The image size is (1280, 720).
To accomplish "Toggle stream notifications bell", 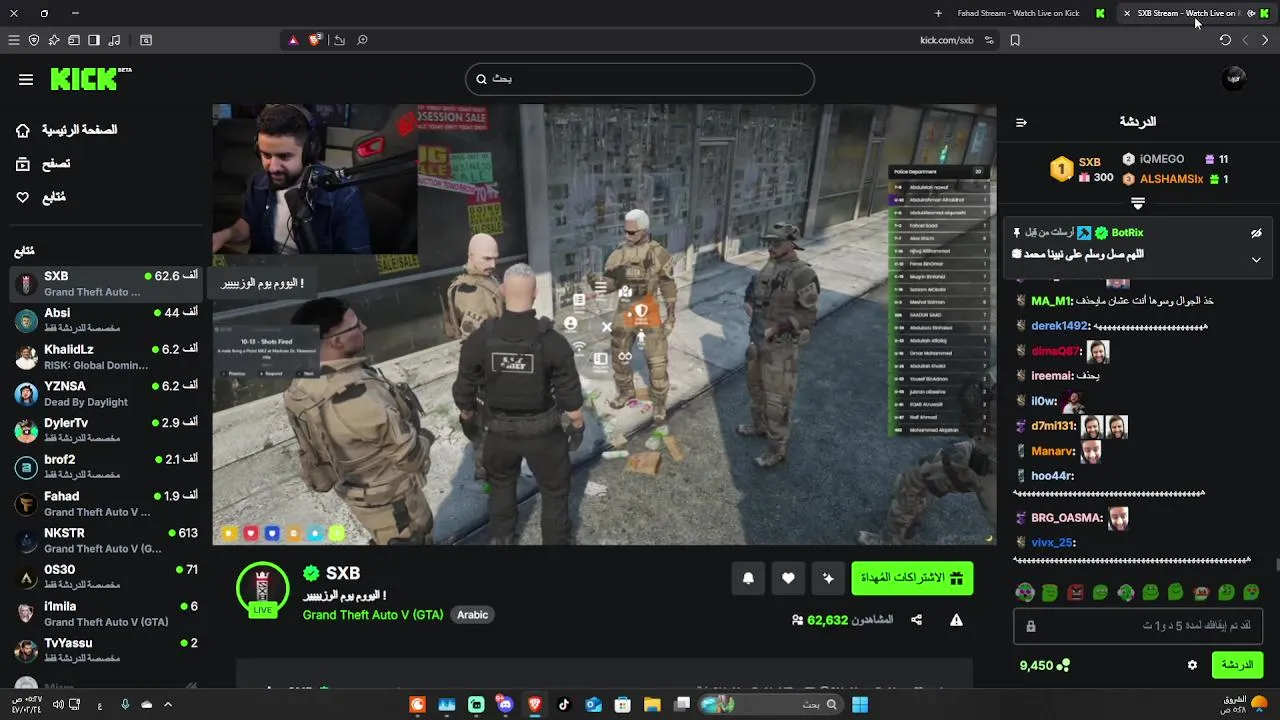I will pyautogui.click(x=748, y=578).
